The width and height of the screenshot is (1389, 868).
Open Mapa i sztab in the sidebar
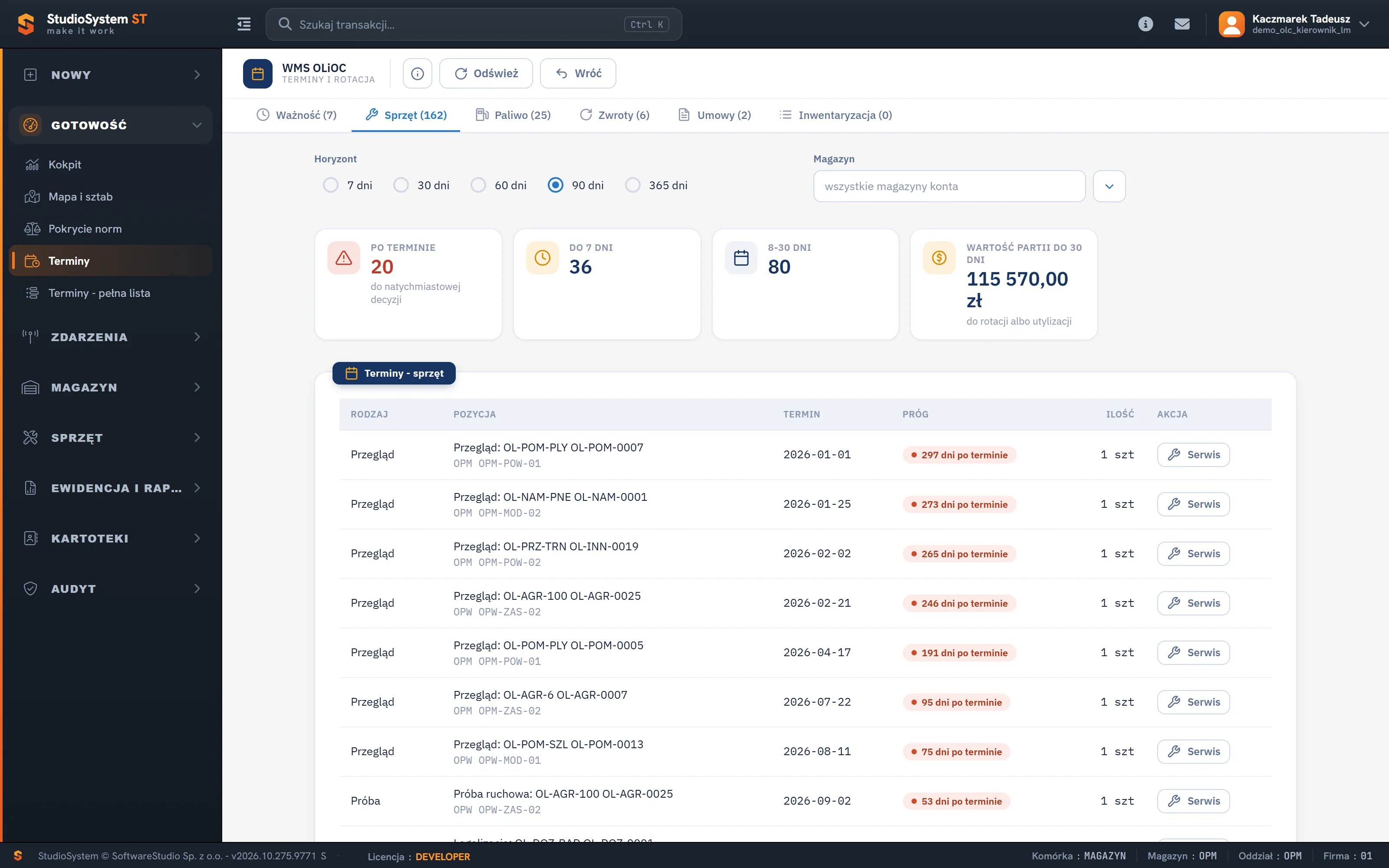111,197
